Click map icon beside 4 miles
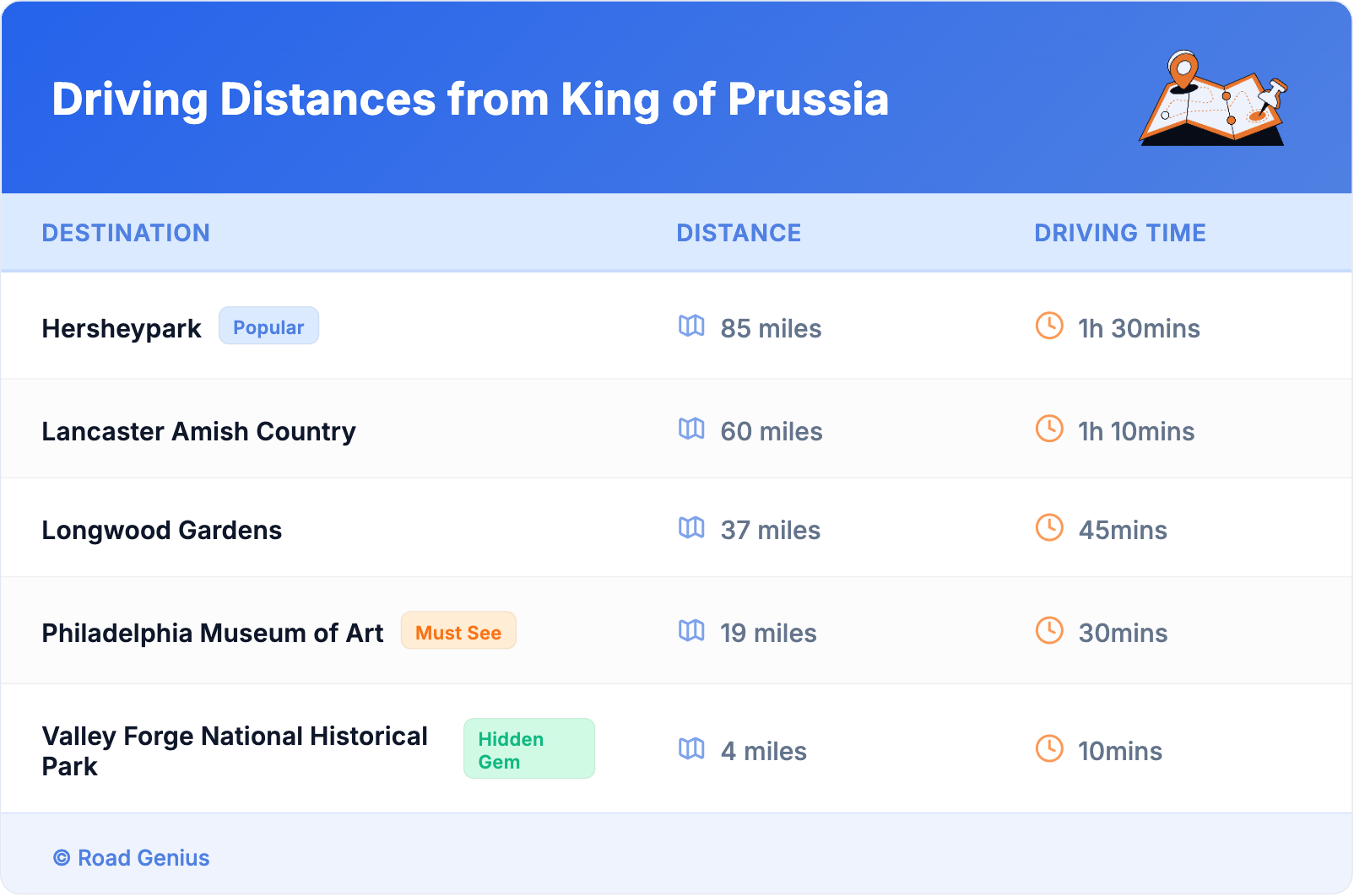Viewport: 1354px width, 896px height. click(691, 748)
